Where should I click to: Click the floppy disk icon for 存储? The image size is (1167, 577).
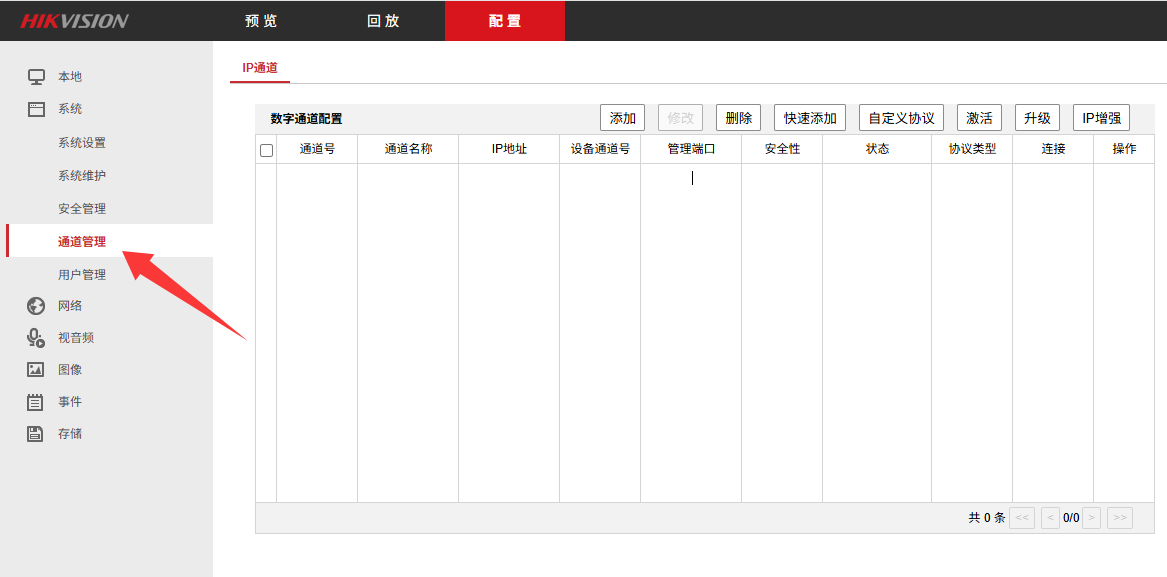[x=36, y=434]
